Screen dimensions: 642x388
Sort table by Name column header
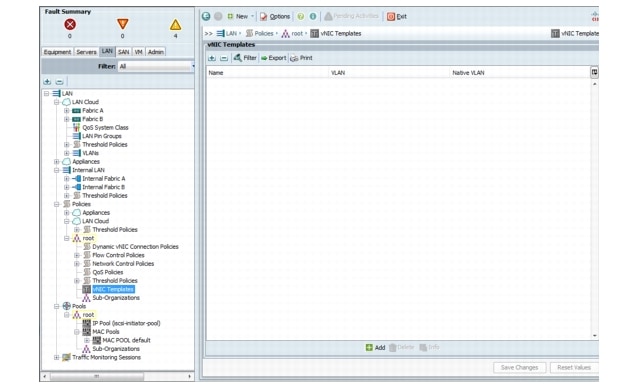coord(267,73)
